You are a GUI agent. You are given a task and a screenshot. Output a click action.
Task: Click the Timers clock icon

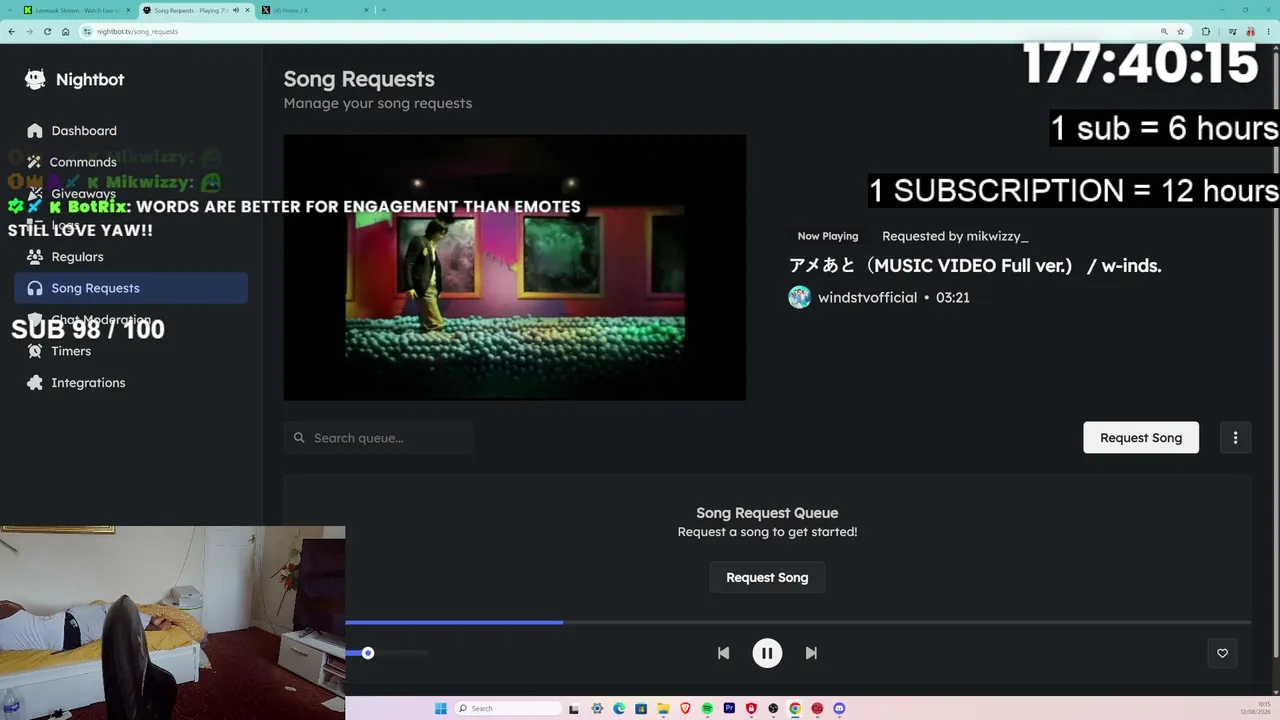[35, 351]
